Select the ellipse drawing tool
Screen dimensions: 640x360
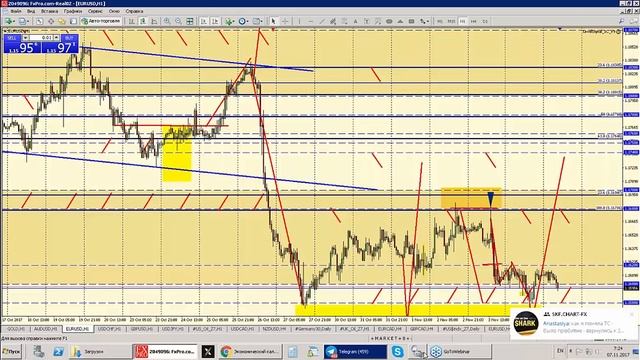tap(389, 21)
